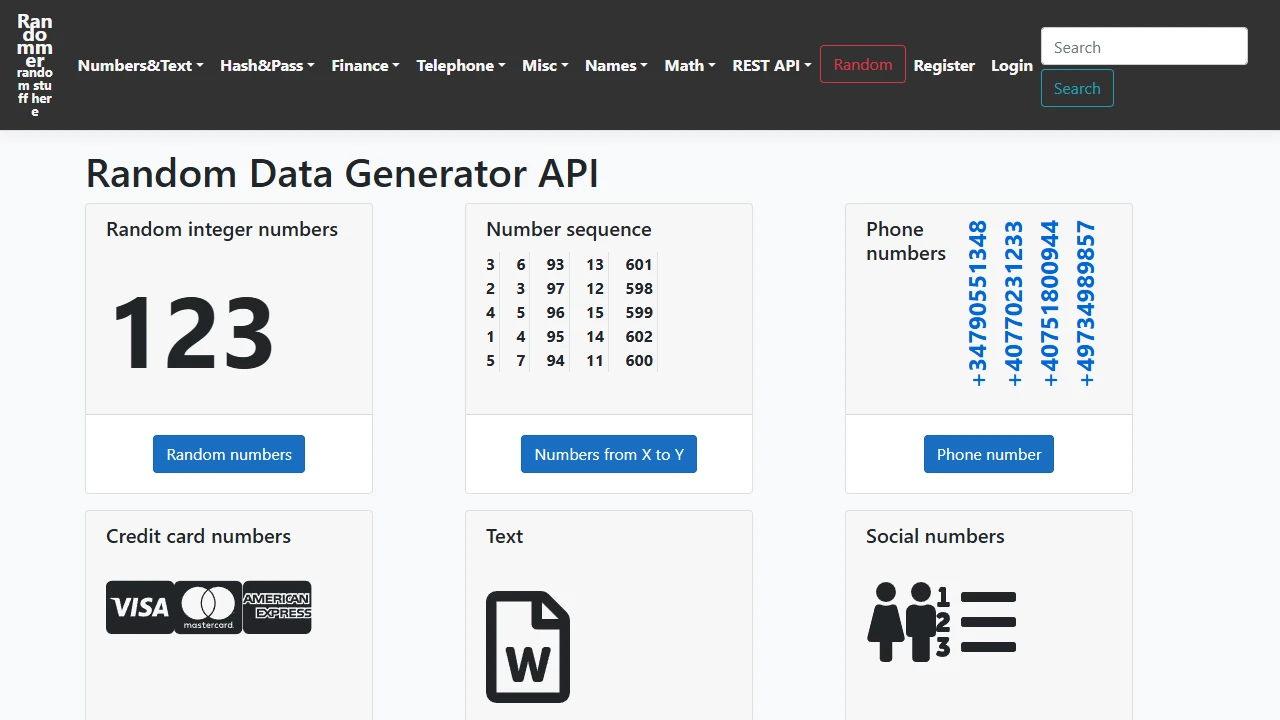The height and width of the screenshot is (720, 1280).
Task: Click the American Express icon
Action: (x=276, y=607)
